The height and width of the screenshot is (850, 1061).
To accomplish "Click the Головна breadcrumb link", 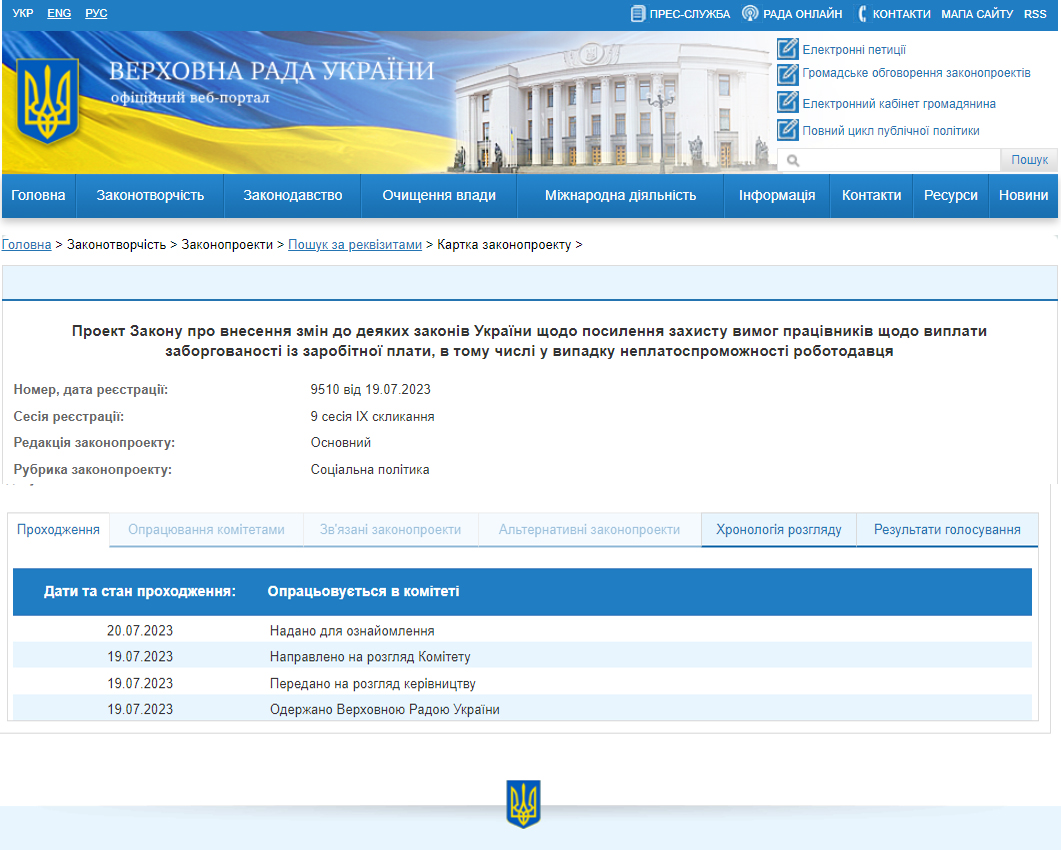I will (26, 244).
